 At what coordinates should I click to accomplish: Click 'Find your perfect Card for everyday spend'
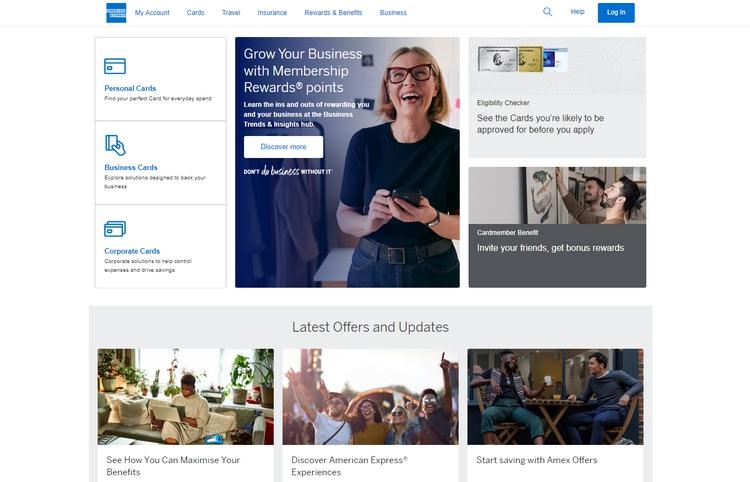pos(158,99)
